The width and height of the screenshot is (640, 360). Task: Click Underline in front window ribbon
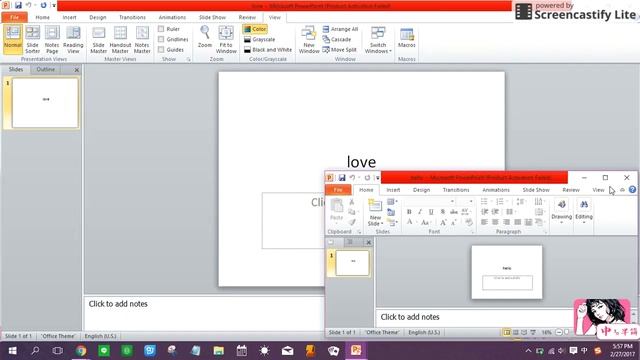pos(431,212)
